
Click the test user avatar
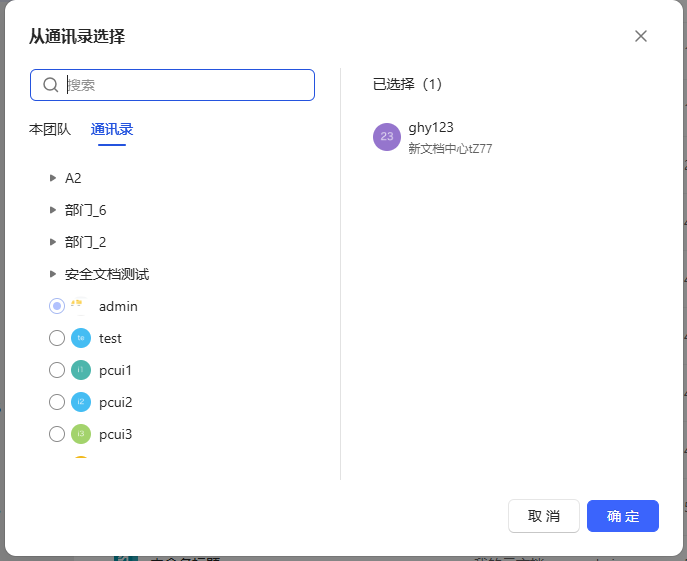pyautogui.click(x=81, y=338)
